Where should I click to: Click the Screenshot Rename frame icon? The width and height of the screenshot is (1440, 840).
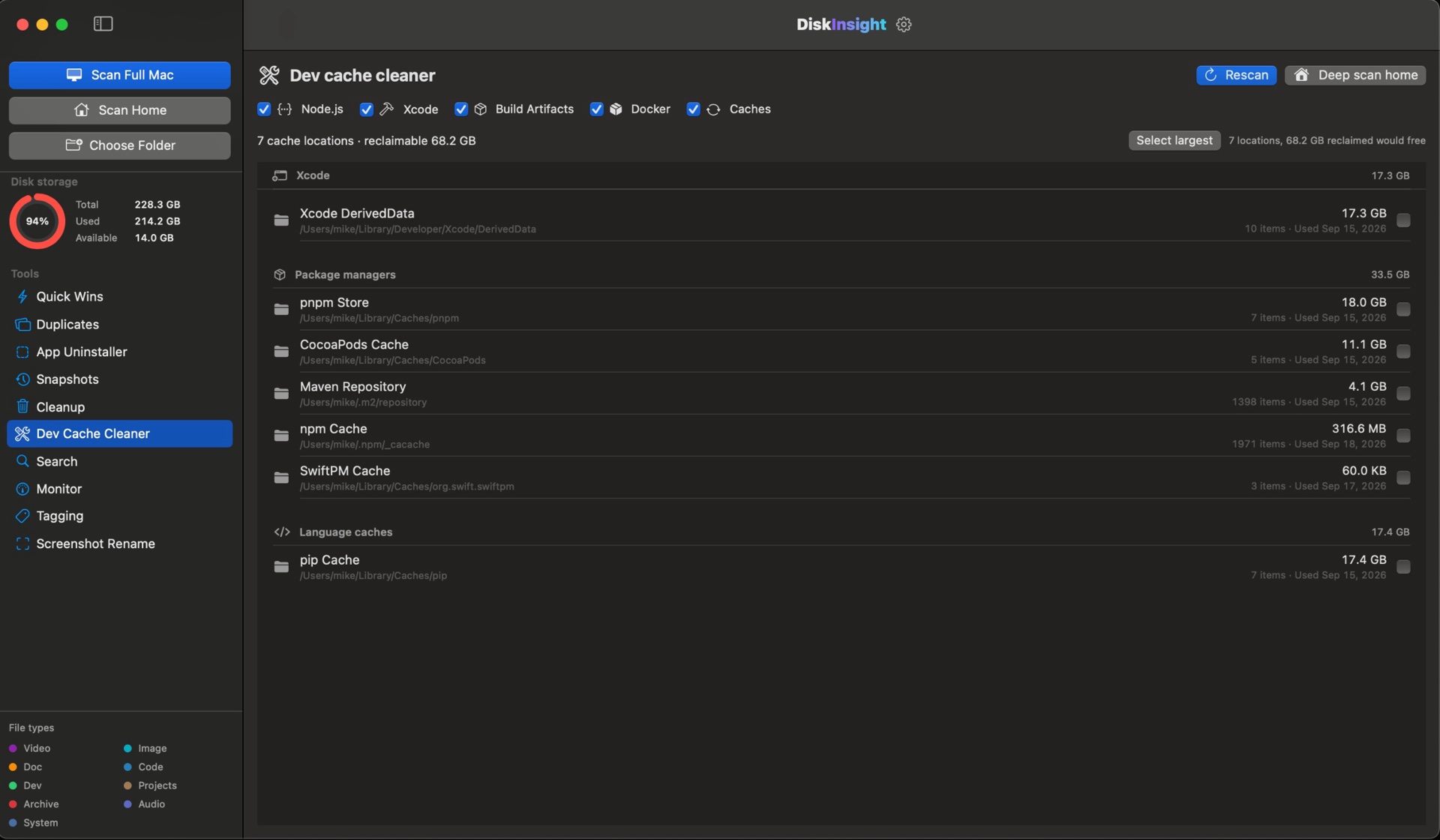point(22,544)
